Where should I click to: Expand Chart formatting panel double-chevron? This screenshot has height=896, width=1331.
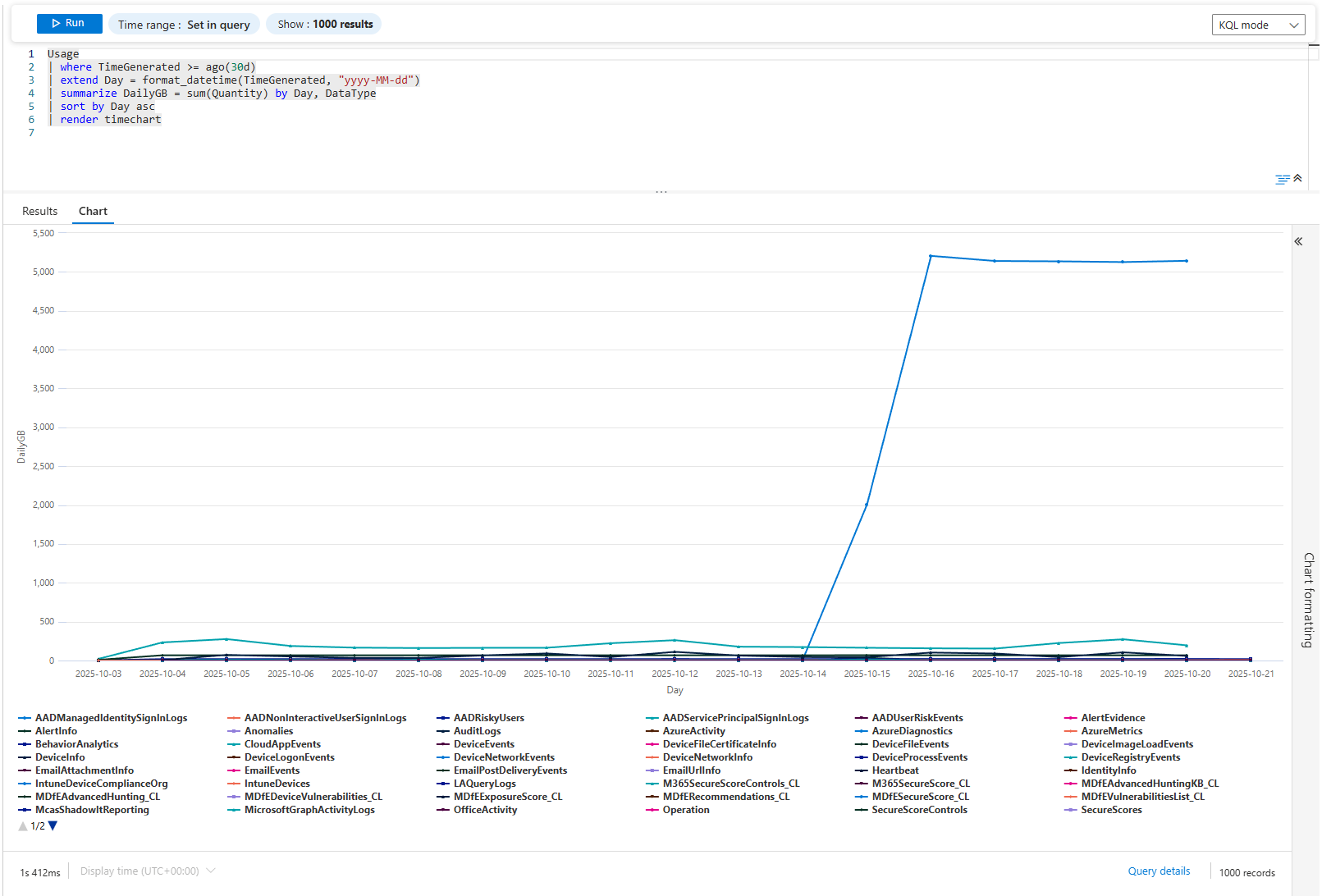(x=1298, y=241)
